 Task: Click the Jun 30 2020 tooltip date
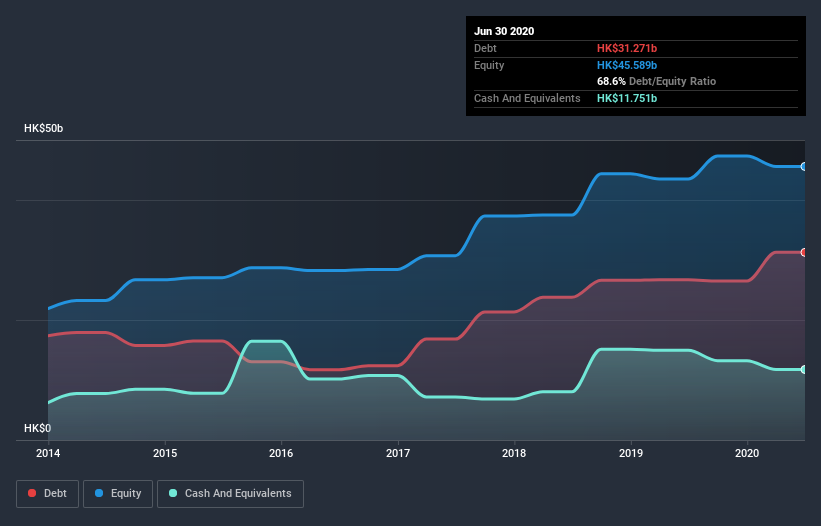click(504, 31)
